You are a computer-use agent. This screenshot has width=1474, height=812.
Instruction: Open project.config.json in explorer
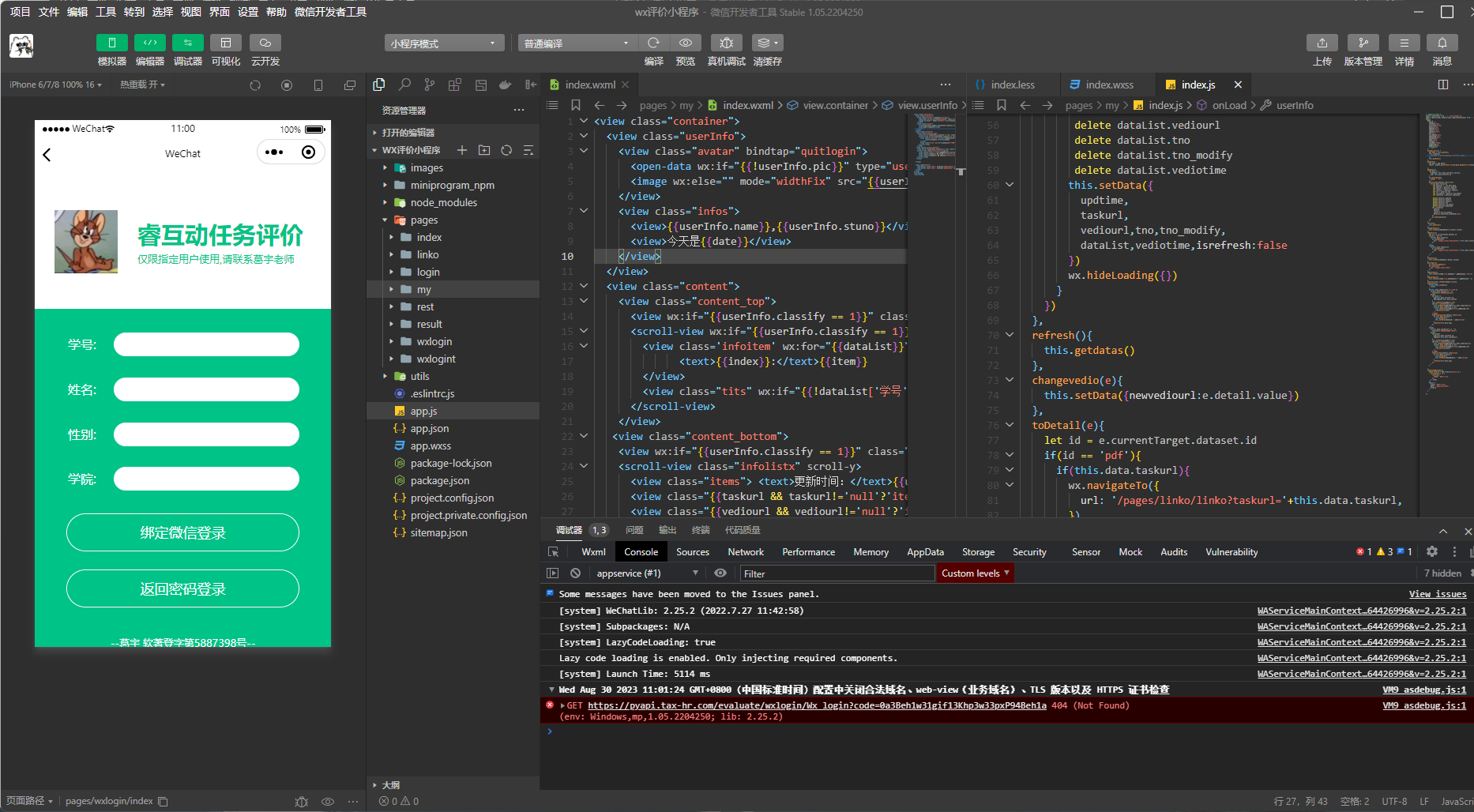[453, 498]
